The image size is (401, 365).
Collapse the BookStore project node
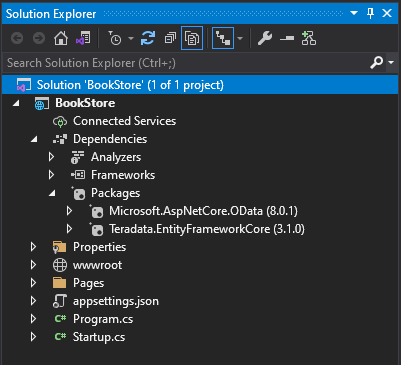pyautogui.click(x=16, y=103)
